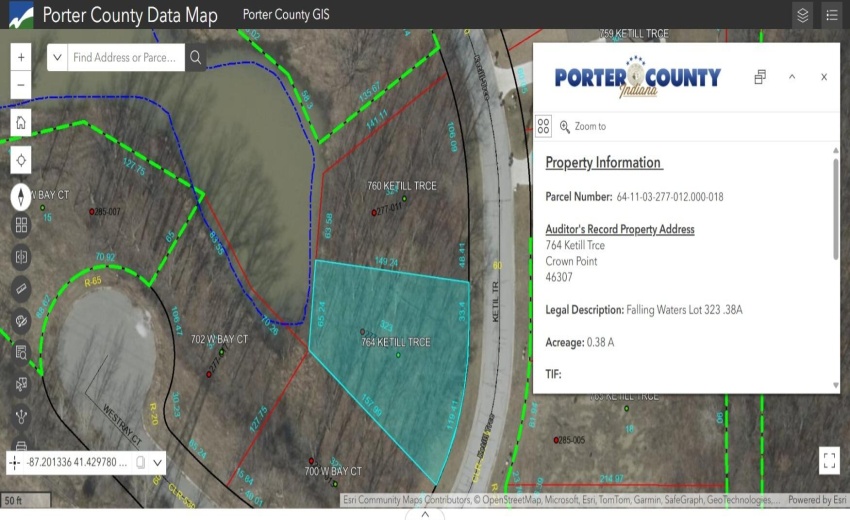
Task: Collapse the property popup panel
Action: tap(792, 77)
